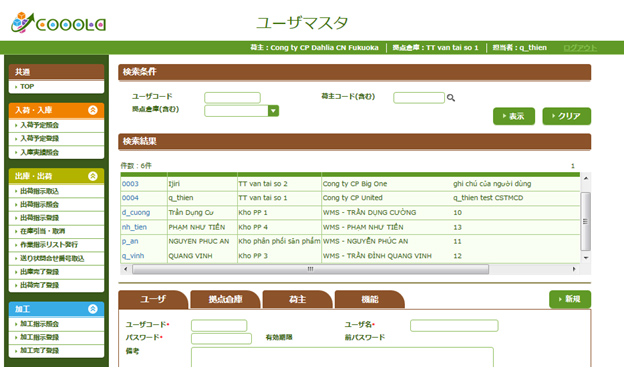Open user nh_tien link in results
Screen dimensions: 624x376
click(x=134, y=227)
